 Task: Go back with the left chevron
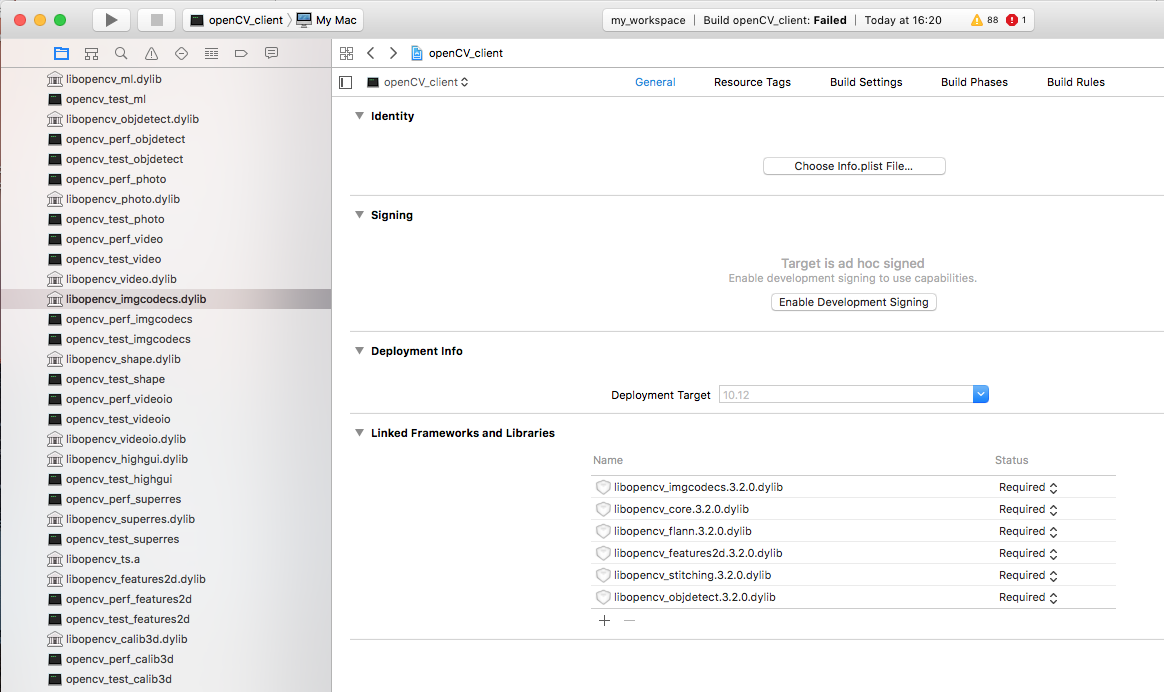(x=370, y=53)
